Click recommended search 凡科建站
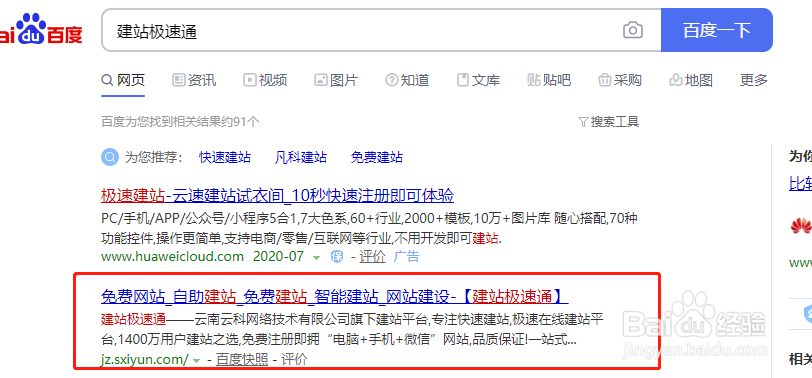 [x=301, y=157]
